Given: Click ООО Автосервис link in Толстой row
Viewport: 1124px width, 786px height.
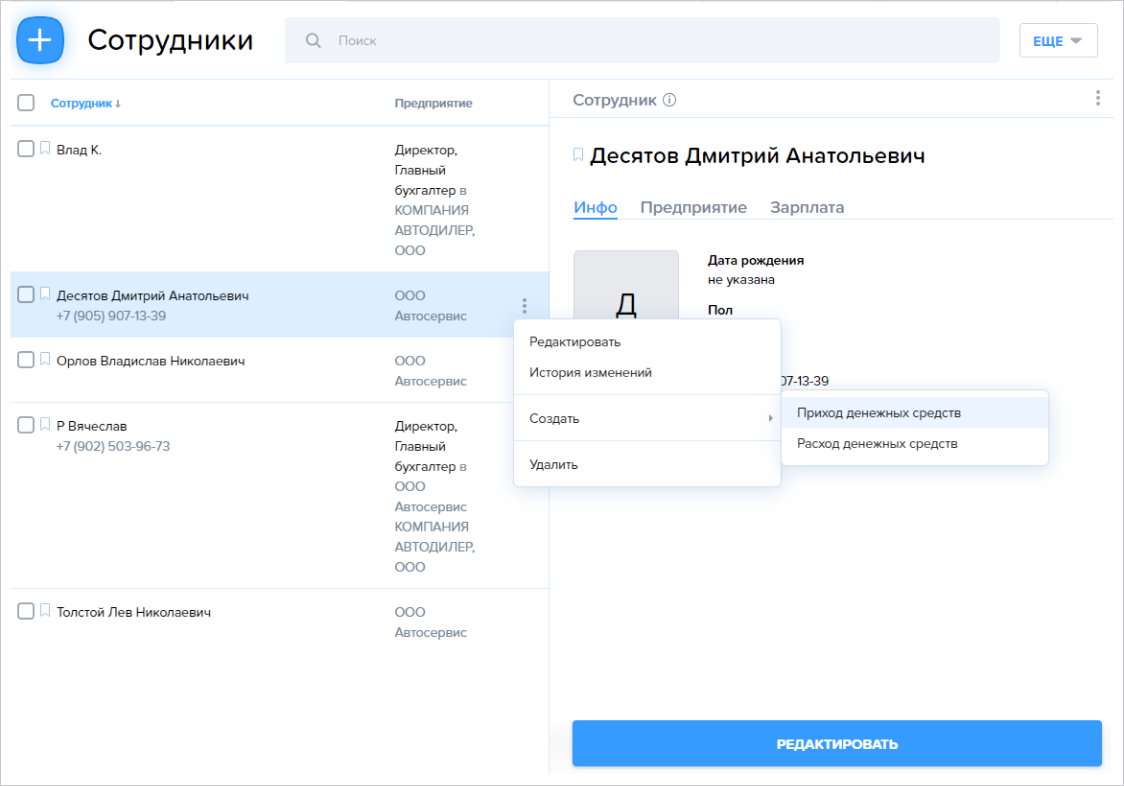Looking at the screenshot, I should click(430, 622).
